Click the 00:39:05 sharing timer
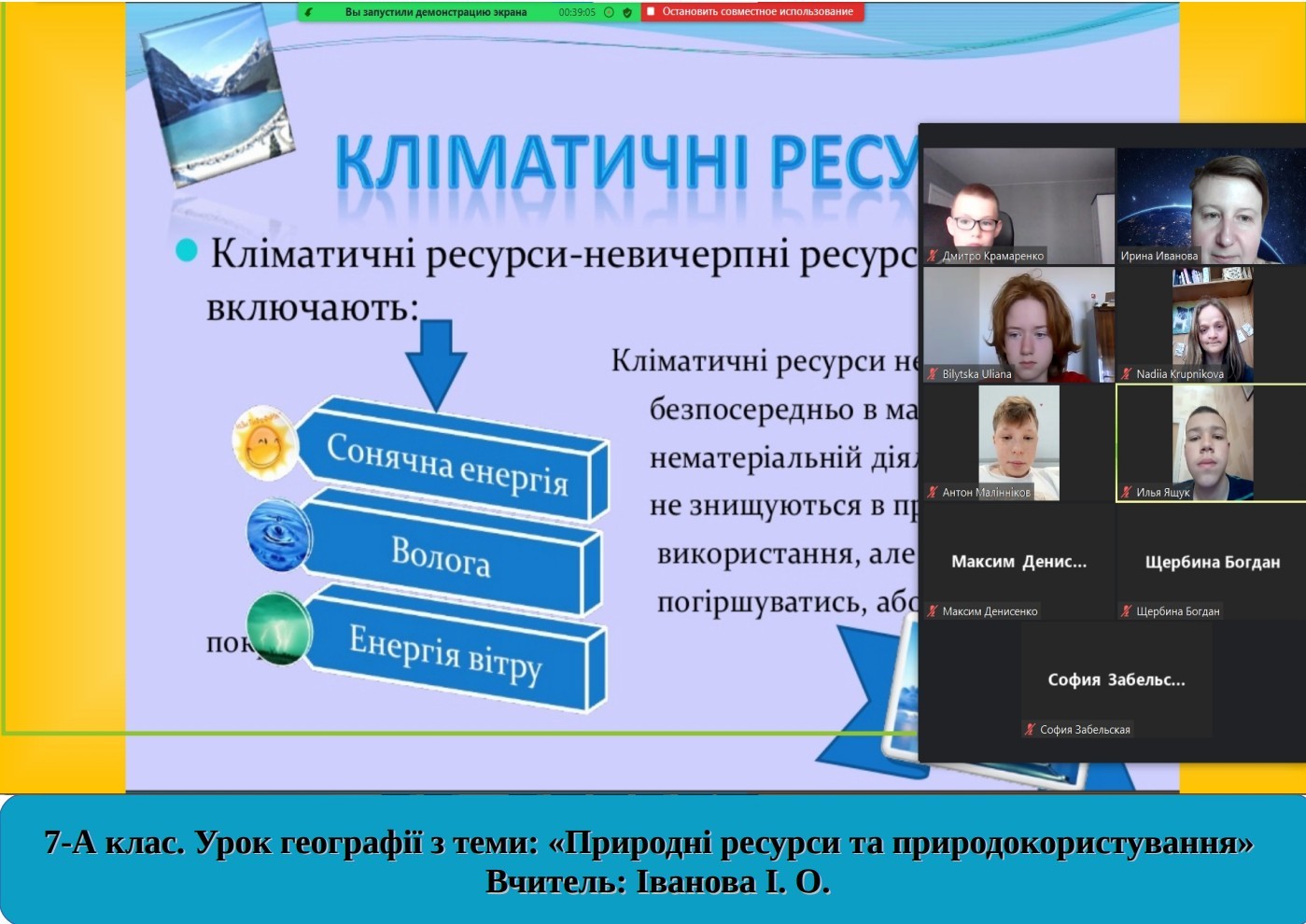 [x=577, y=12]
